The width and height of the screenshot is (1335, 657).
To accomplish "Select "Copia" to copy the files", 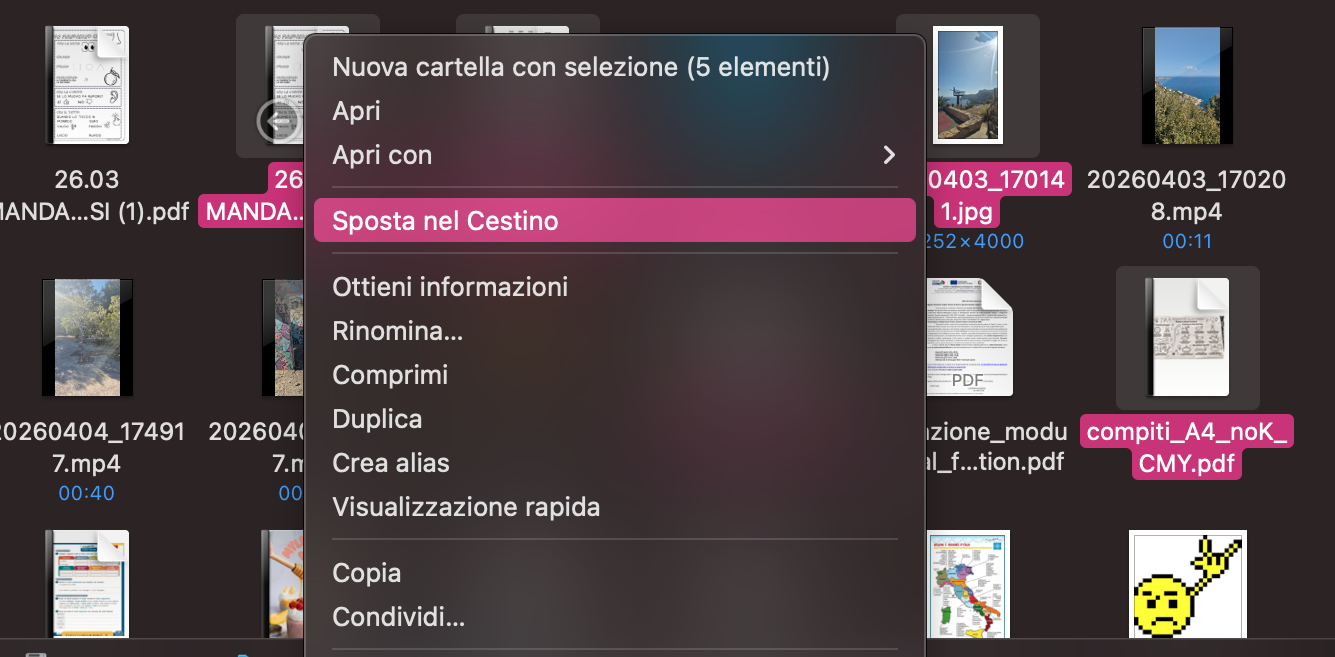I will coord(366,572).
